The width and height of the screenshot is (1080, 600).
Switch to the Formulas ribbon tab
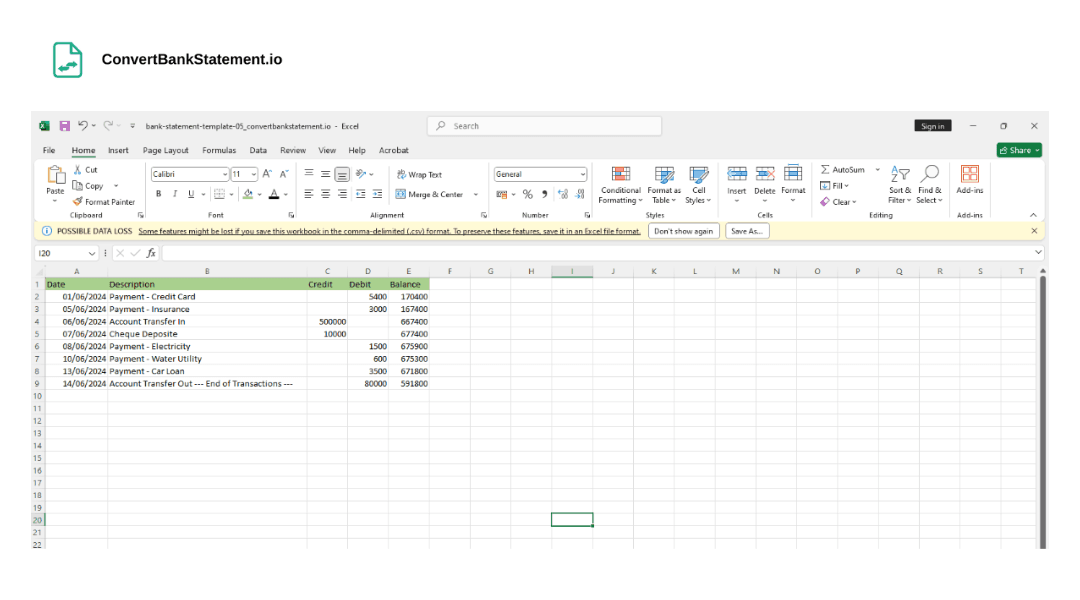coord(219,150)
